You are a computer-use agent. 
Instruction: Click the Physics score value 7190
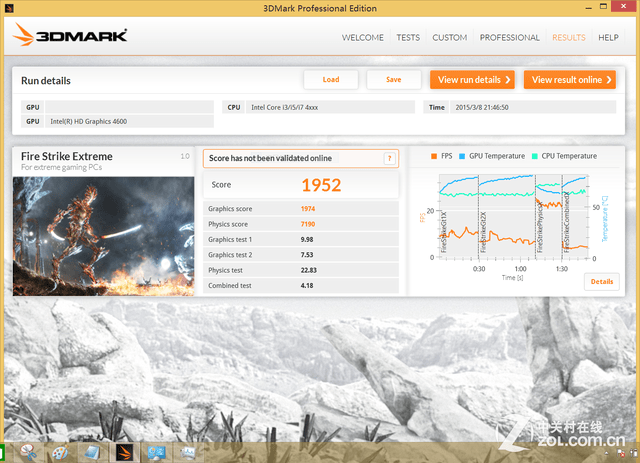tap(308, 224)
